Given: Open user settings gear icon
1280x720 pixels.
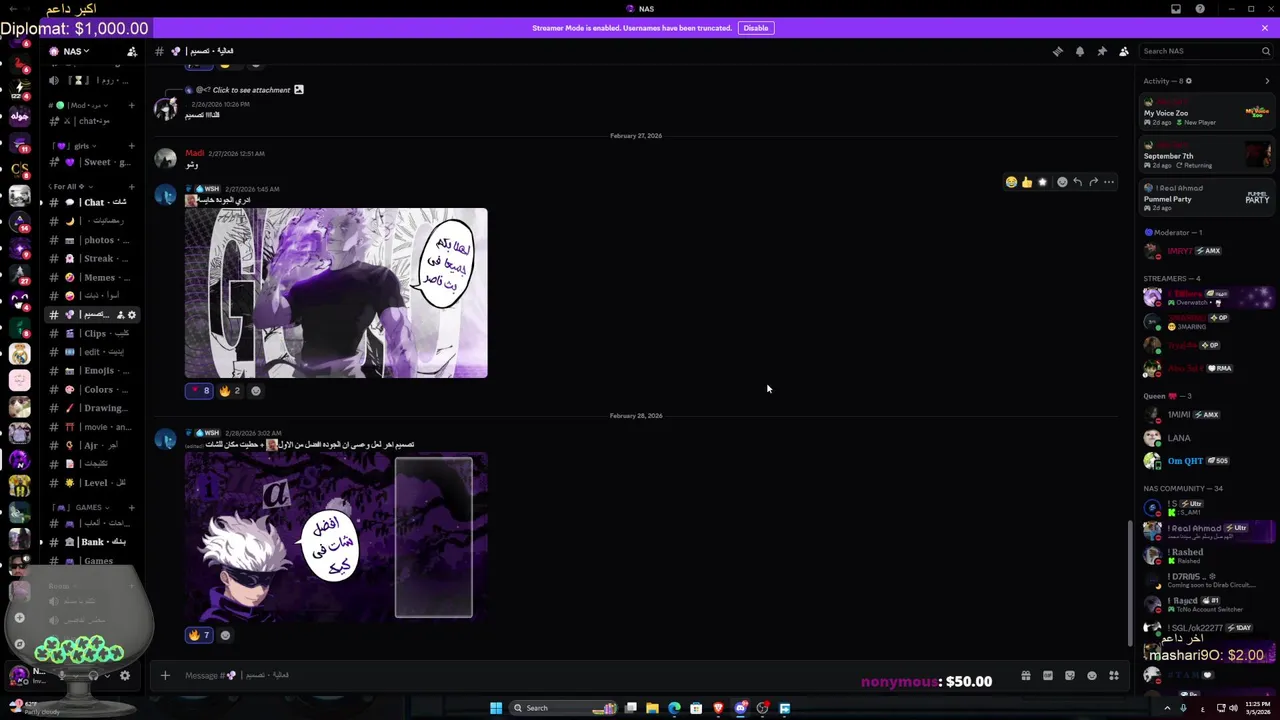Looking at the screenshot, I should (125, 676).
